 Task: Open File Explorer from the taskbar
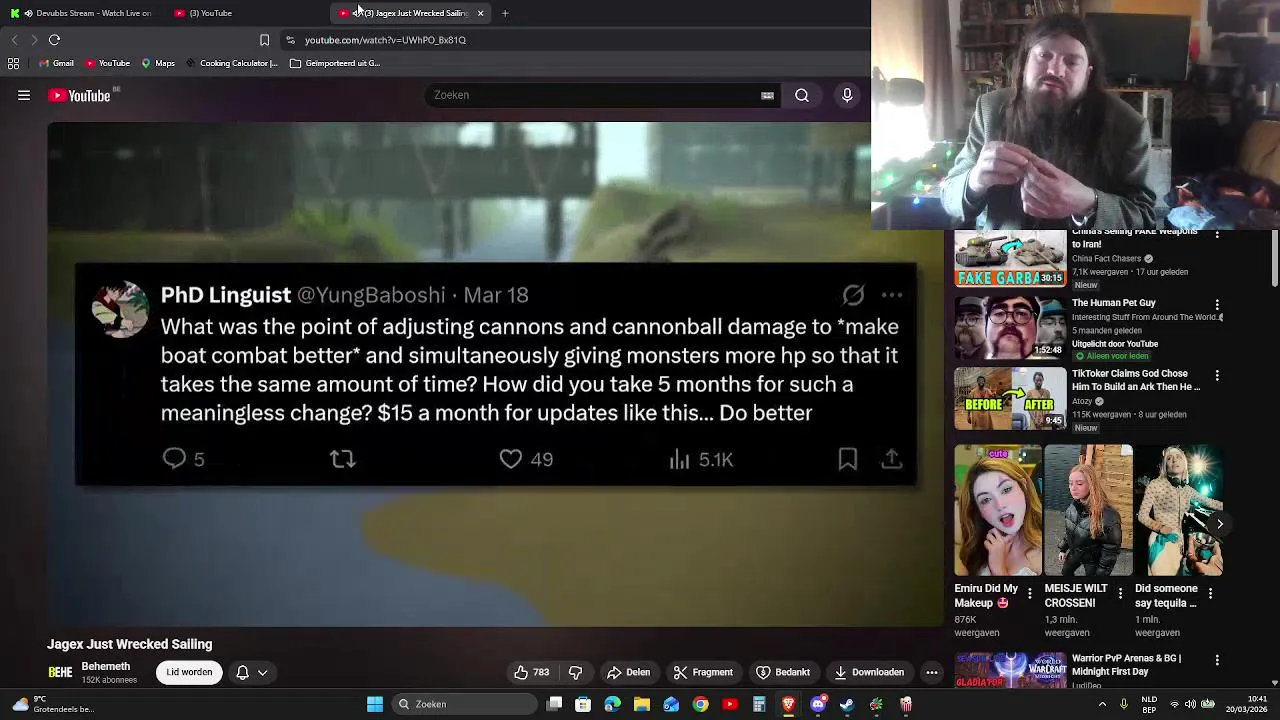(x=642, y=704)
